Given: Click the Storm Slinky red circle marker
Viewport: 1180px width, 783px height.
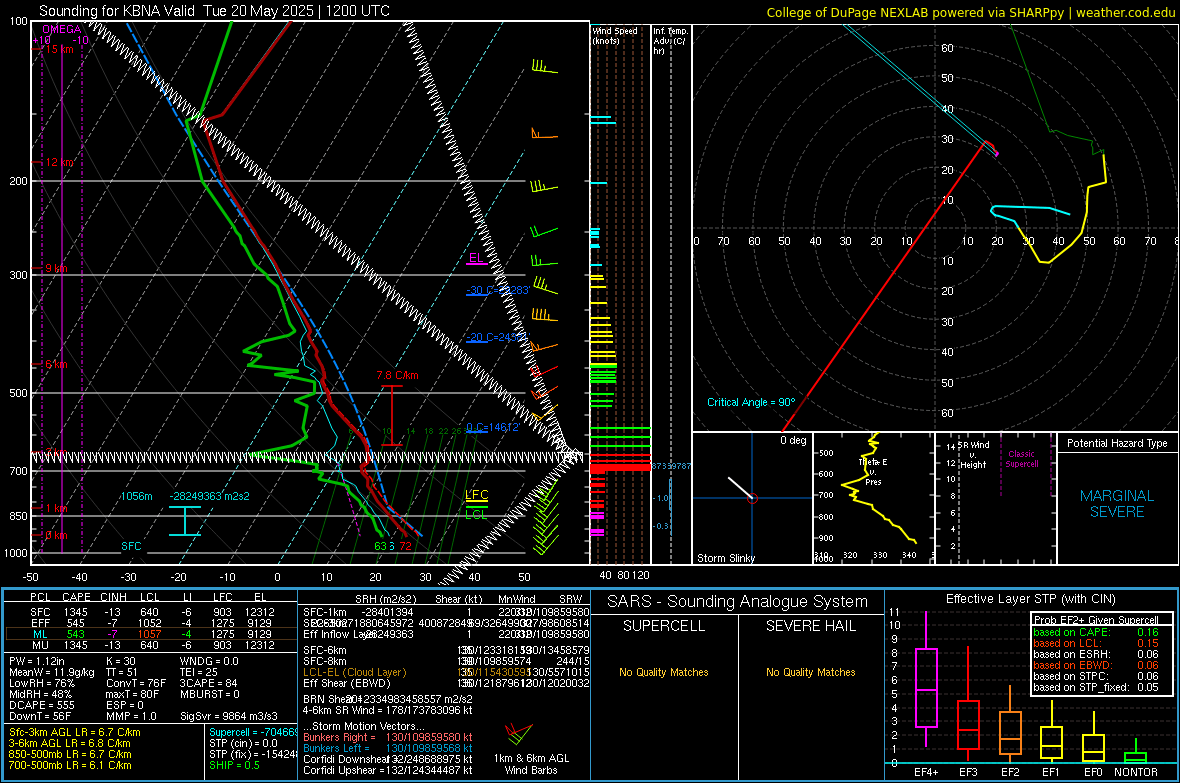Looking at the screenshot, I should coord(753,498).
